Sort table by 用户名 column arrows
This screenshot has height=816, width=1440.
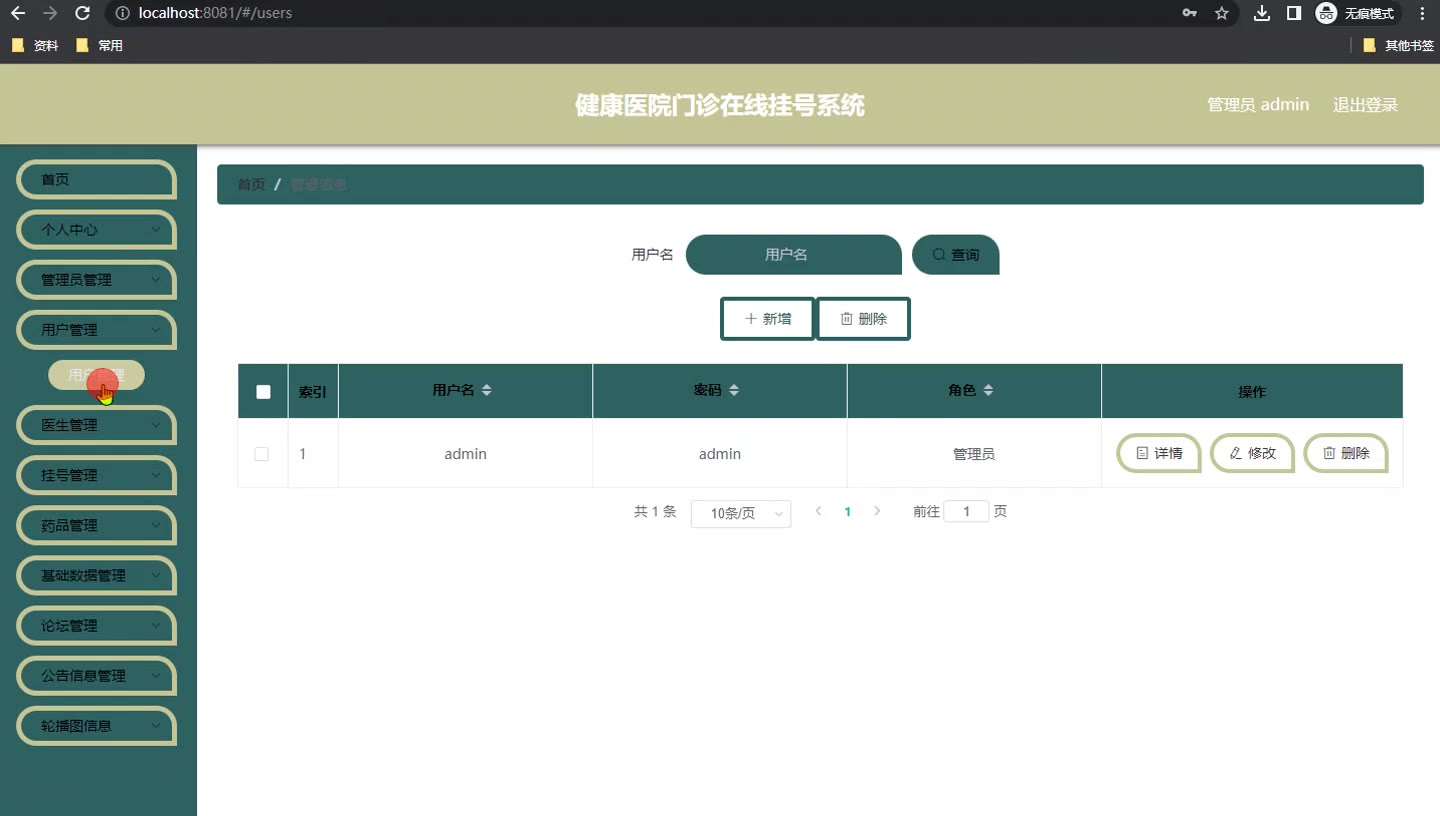tap(487, 390)
